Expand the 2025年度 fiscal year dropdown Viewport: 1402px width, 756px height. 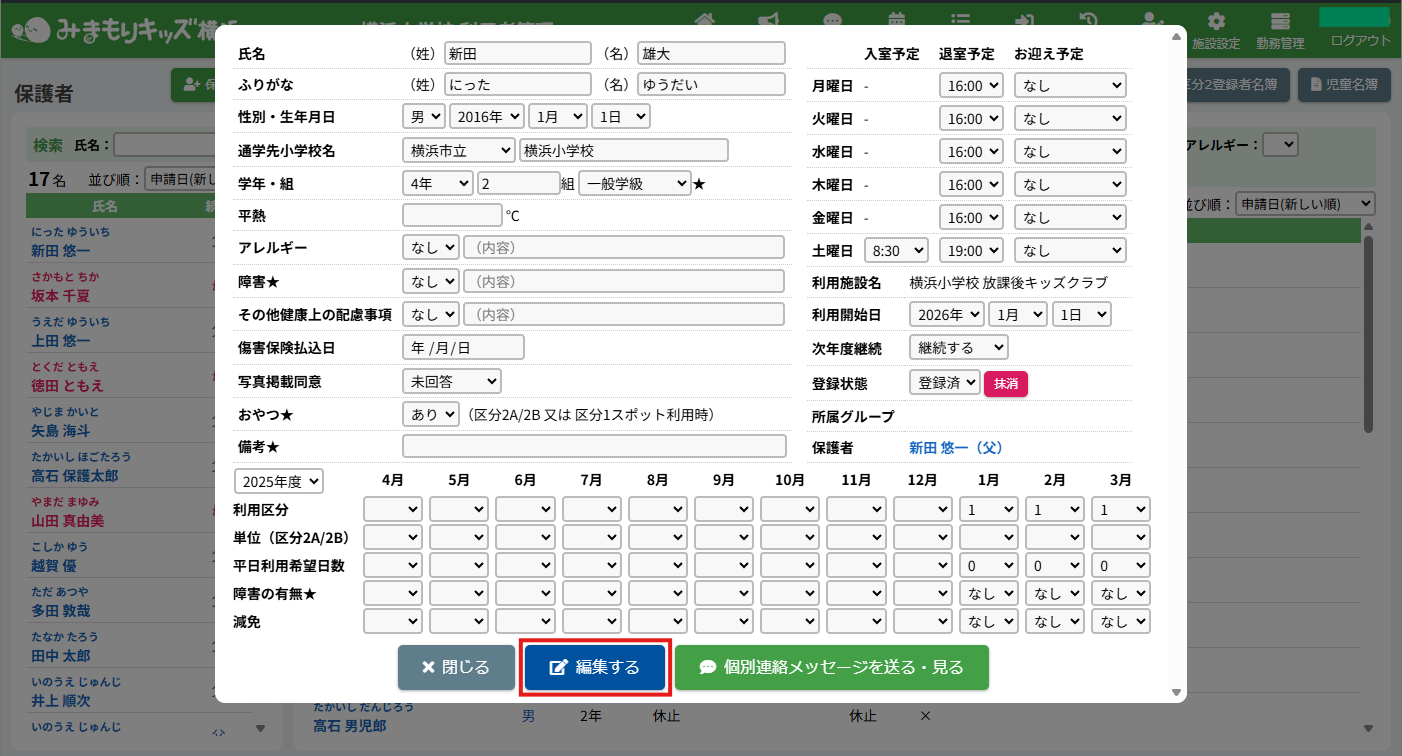[x=279, y=481]
